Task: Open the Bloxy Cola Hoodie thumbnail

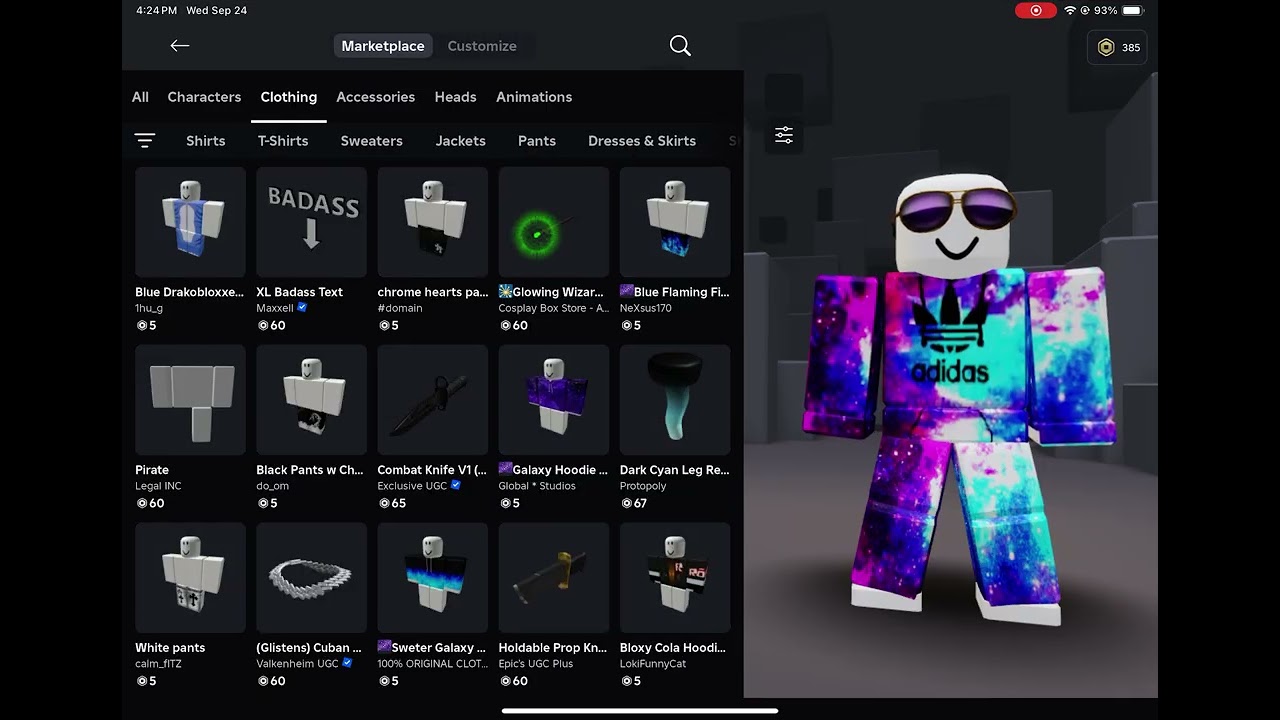Action: click(675, 578)
